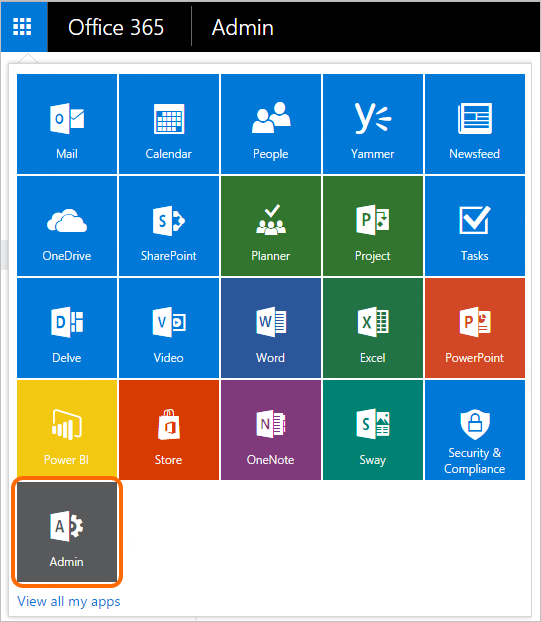
Task: Click the Office 365 header title
Action: pos(116,27)
